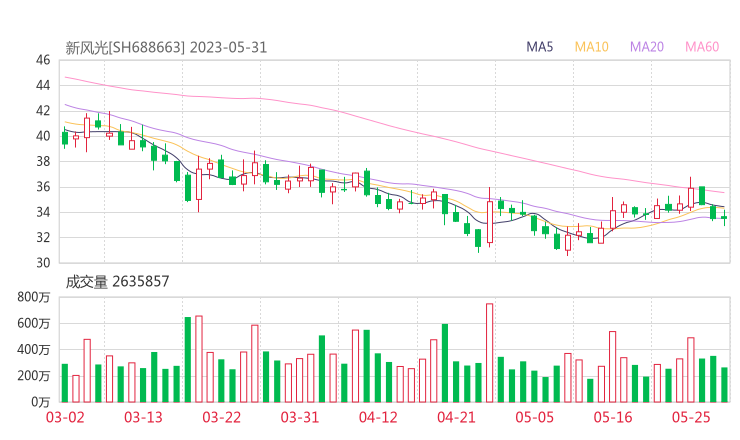This screenshot has width=740, height=440.
Task: Click the 34 price axis label
Action: click(43, 212)
